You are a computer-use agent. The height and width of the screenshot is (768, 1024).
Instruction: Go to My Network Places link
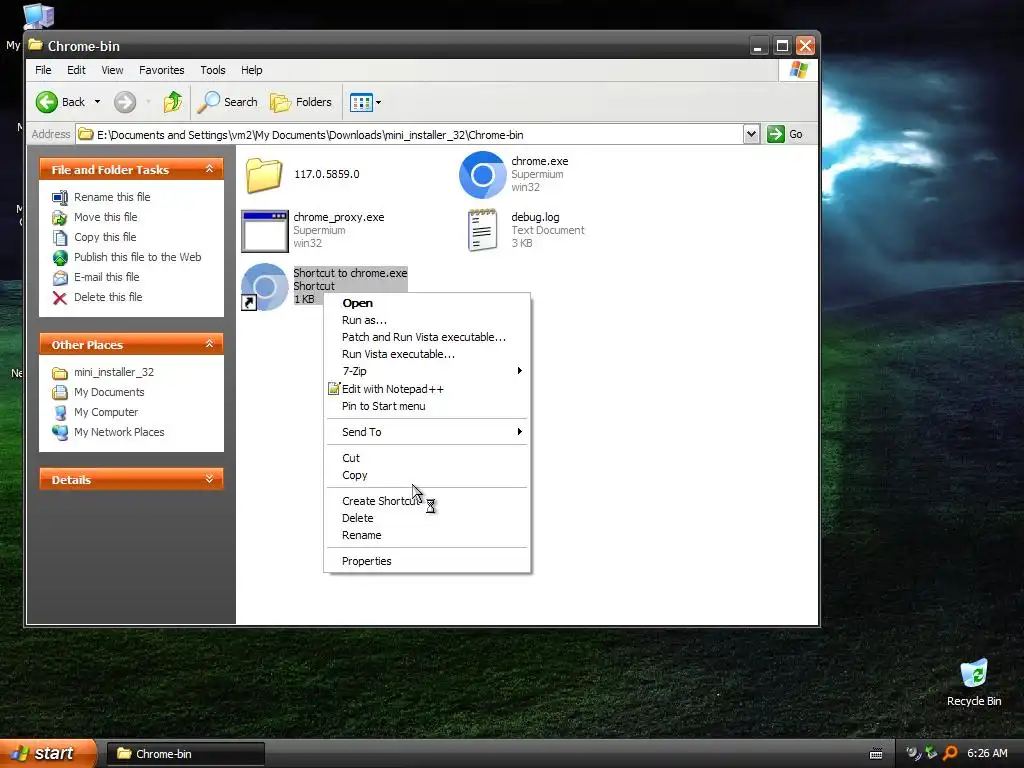[119, 432]
